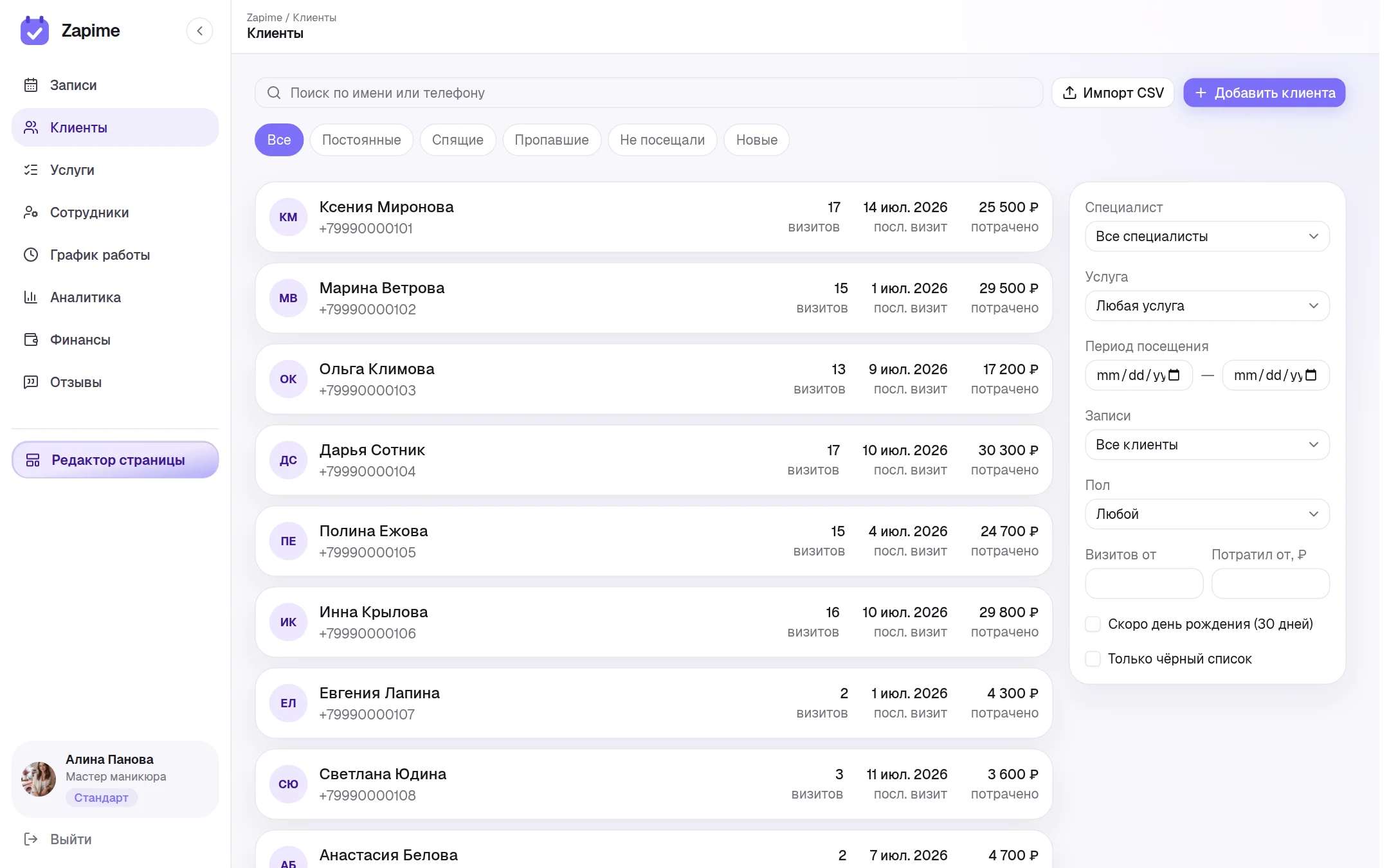Click the ДС avatar of Дарья Сотник

pos(288,460)
